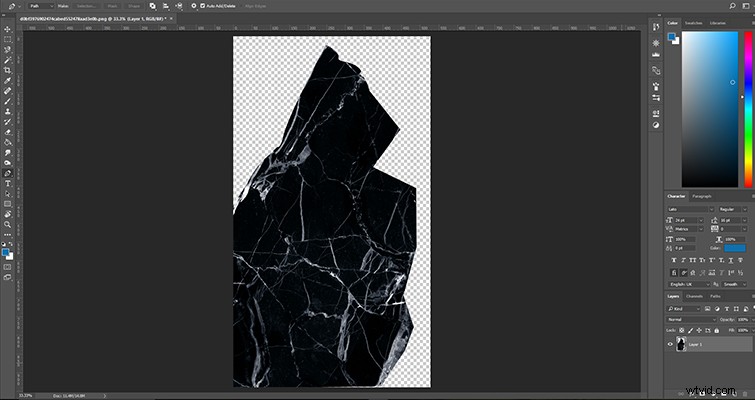Select the Magic Wand tool
Image resolution: width=755 pixels, height=400 pixels.
click(7, 60)
